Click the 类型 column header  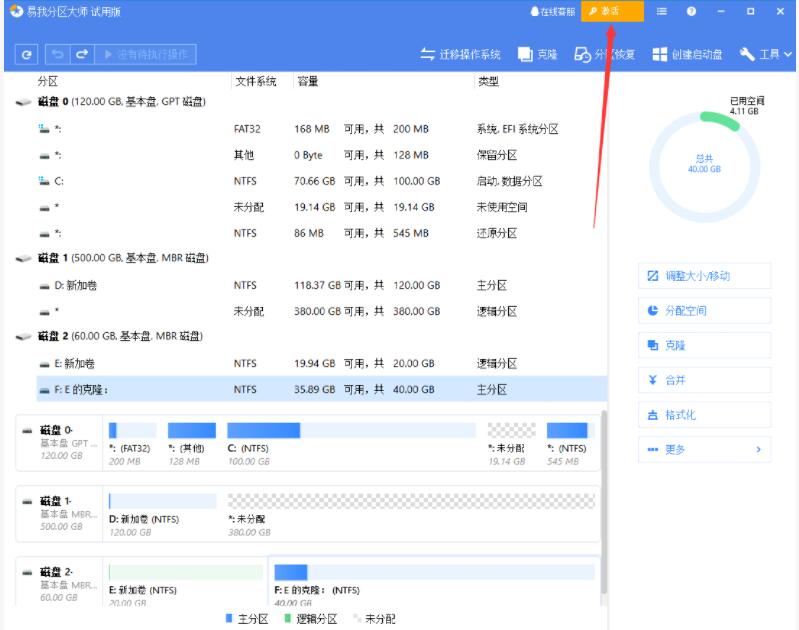click(488, 82)
